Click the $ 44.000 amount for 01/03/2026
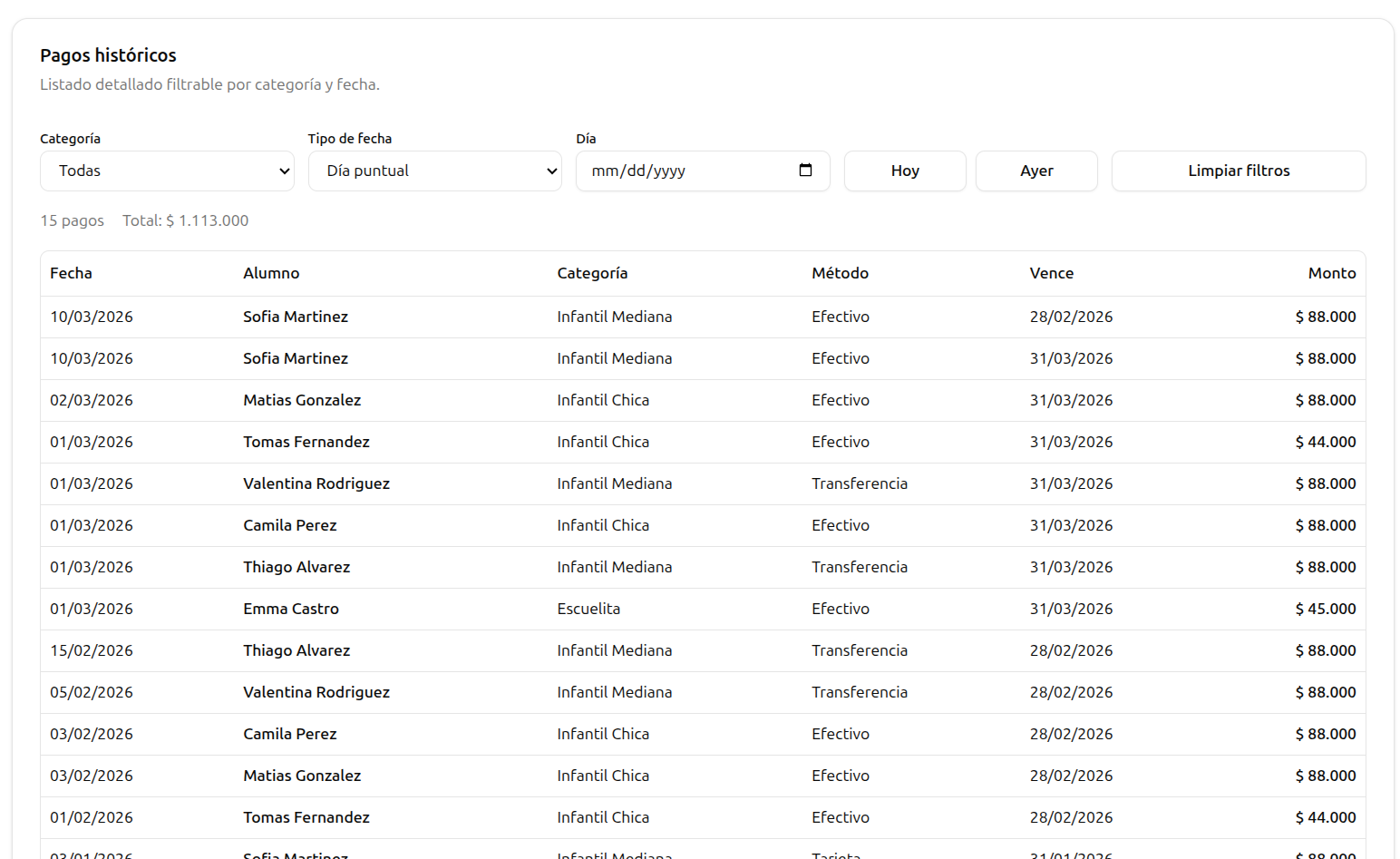This screenshot has width=1400, height=859. point(1325,442)
